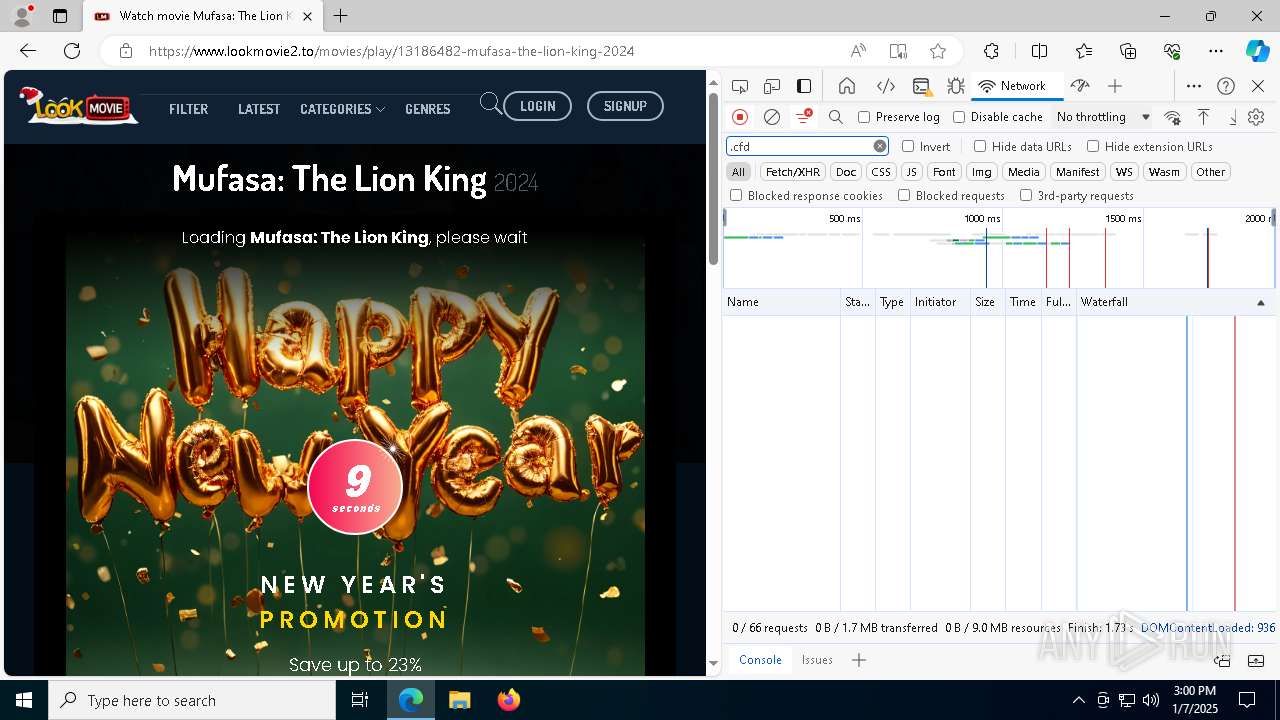Toggle the network filter bar icon
The width and height of the screenshot is (1280, 720).
[x=803, y=117]
